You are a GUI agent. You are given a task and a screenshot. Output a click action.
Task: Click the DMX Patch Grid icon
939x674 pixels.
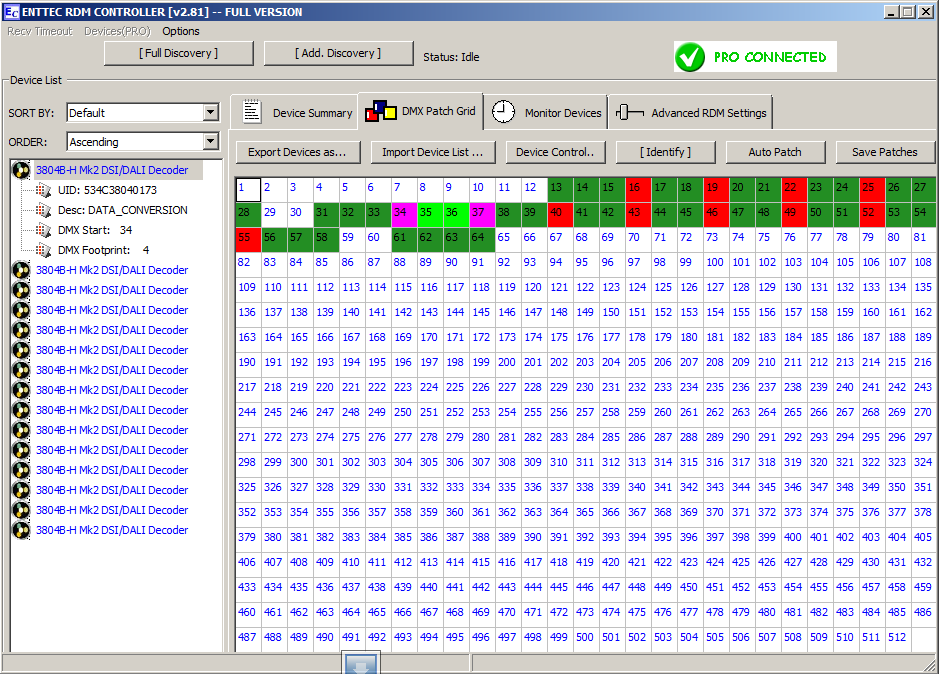380,112
